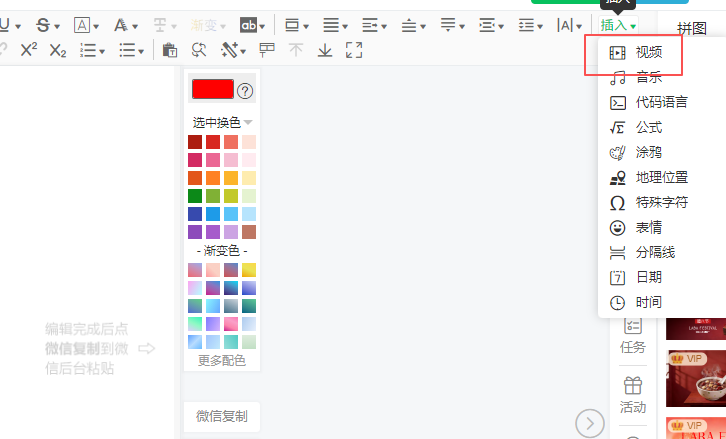
Task: Open the 活动 gift icon
Action: tap(633, 394)
